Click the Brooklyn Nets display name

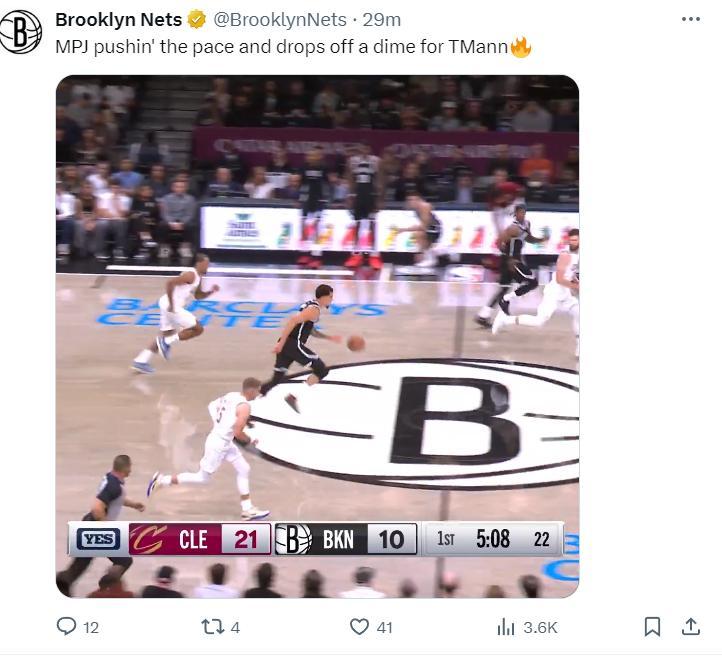(x=118, y=19)
